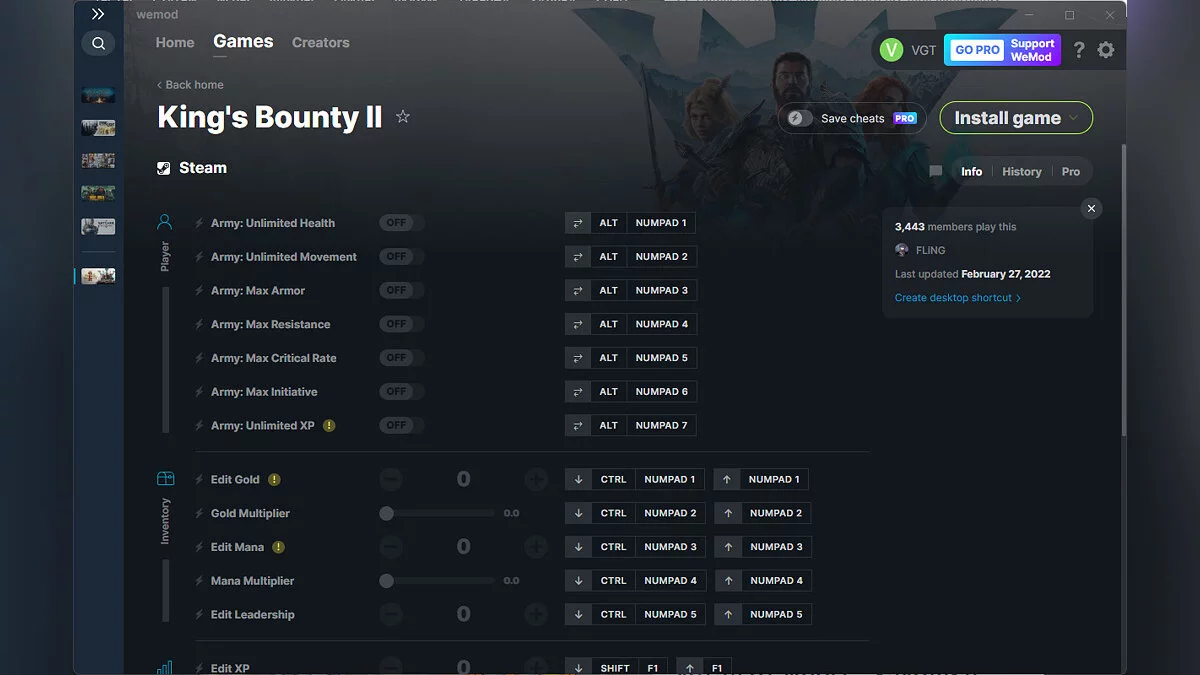
Task: Select the Stats category bar chart icon
Action: pyautogui.click(x=165, y=668)
